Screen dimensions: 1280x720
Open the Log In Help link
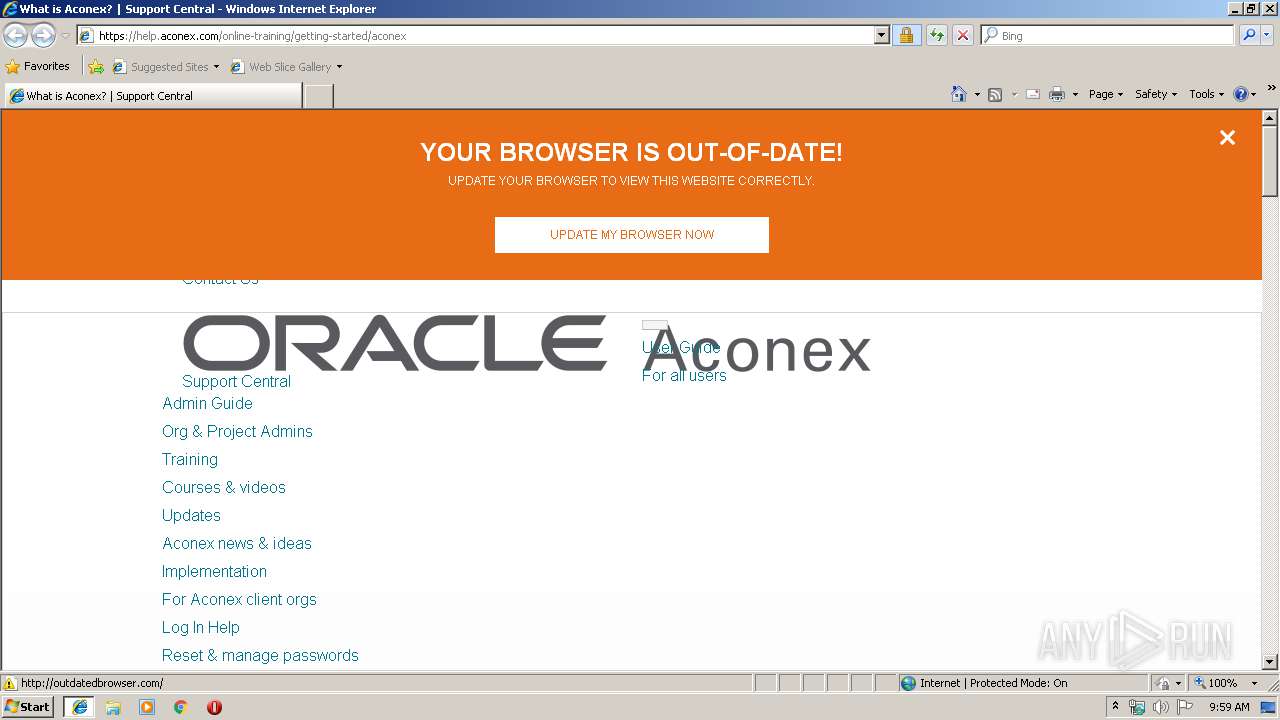(x=201, y=627)
